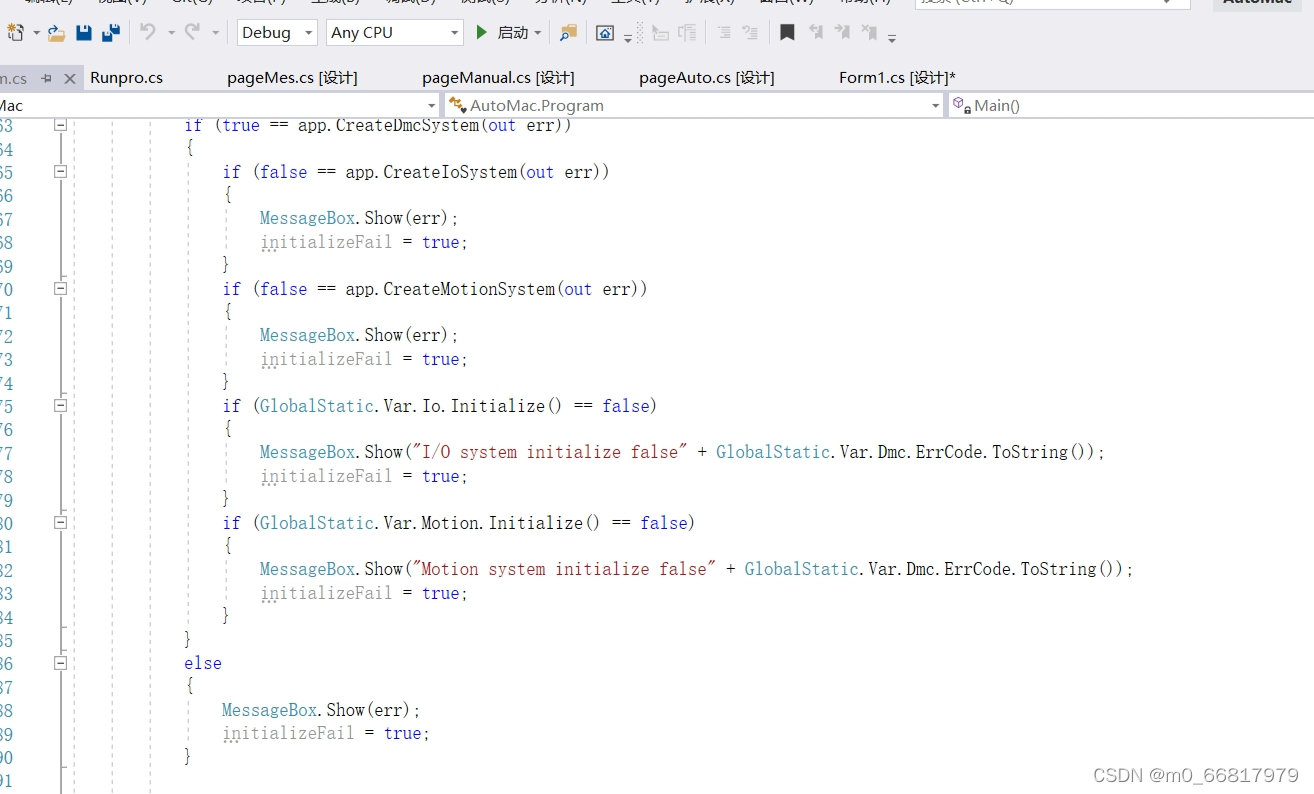Open the AutoMac.Program type navigation dropdown

coord(694,105)
